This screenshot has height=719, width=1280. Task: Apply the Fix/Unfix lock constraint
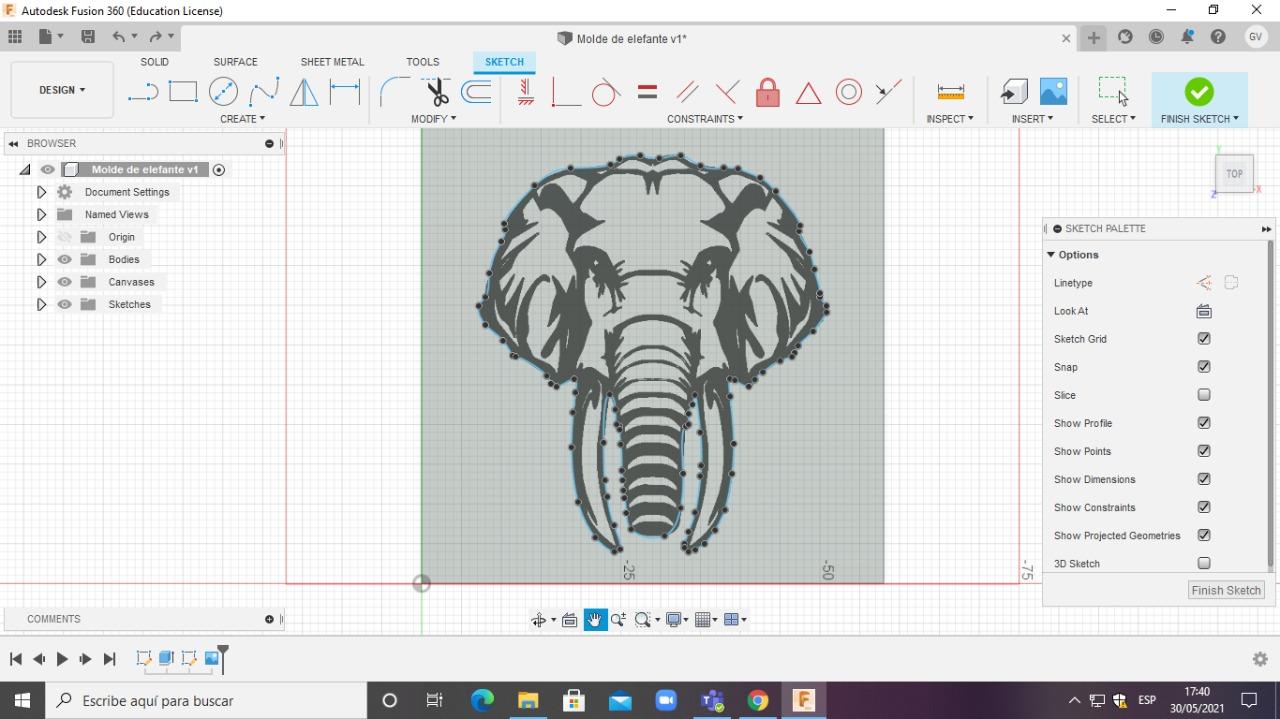point(767,92)
